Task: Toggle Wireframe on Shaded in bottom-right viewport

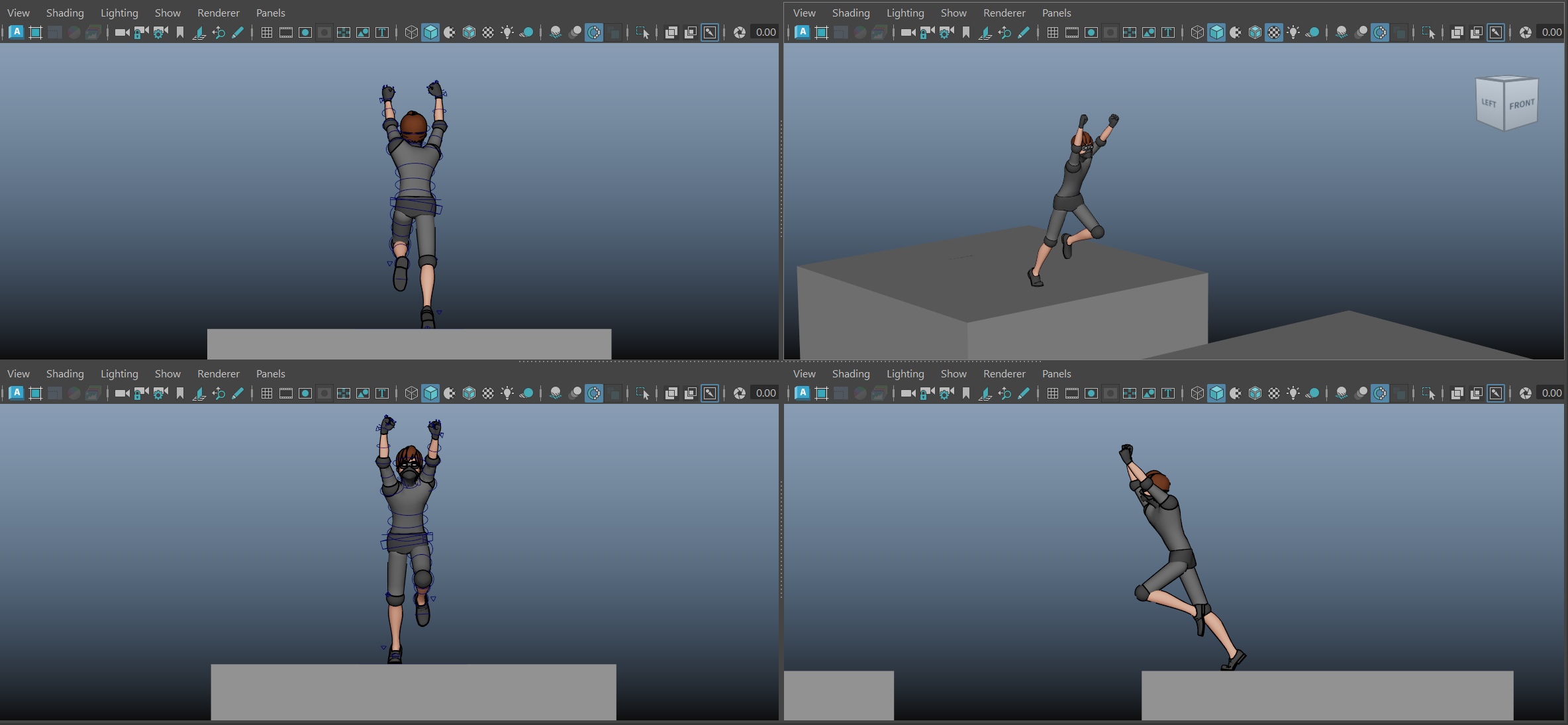Action: pos(1255,393)
